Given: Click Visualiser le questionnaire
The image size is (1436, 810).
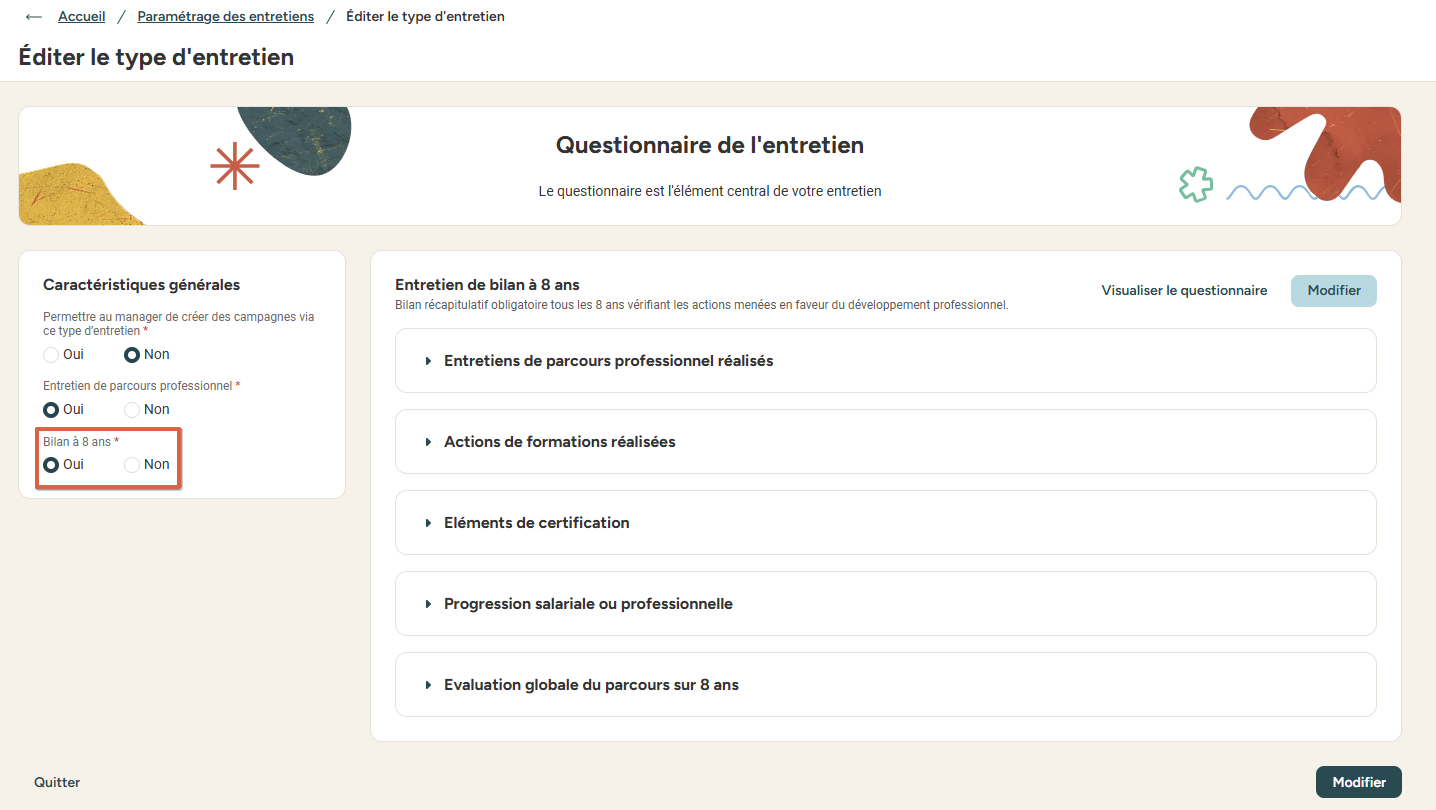Looking at the screenshot, I should click(1184, 291).
